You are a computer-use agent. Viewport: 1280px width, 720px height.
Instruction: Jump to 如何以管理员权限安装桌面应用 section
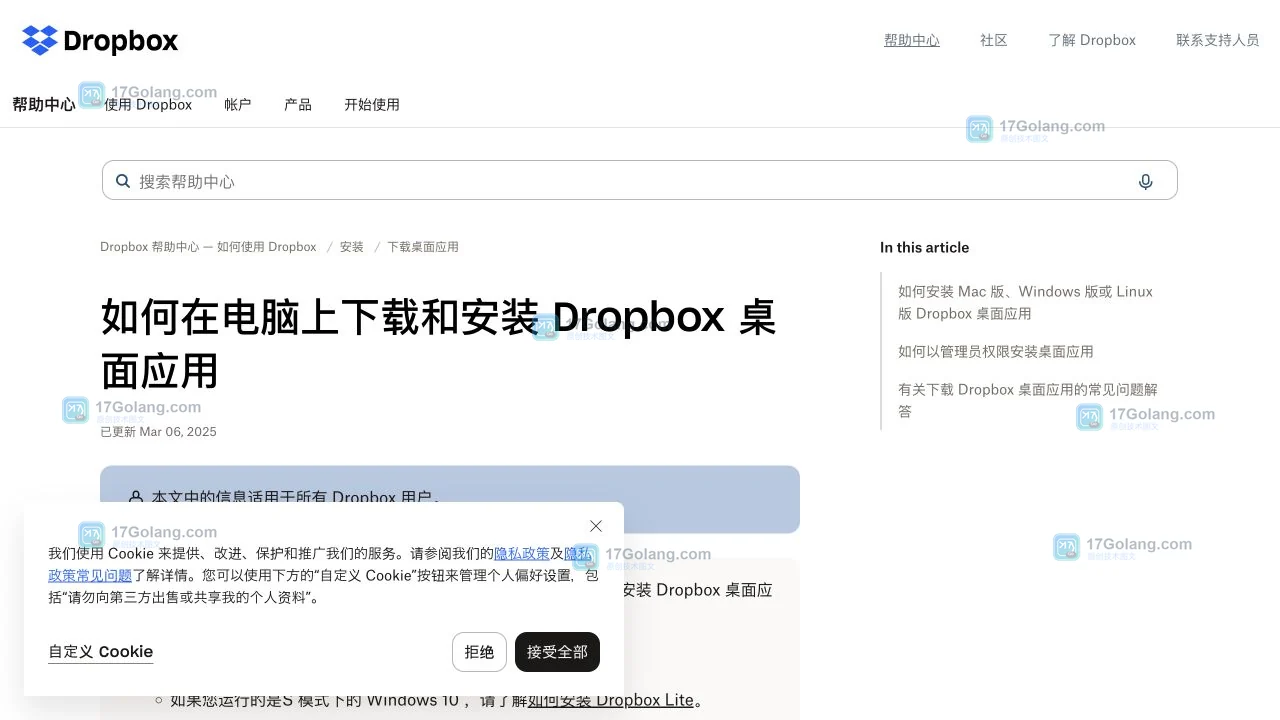(995, 351)
